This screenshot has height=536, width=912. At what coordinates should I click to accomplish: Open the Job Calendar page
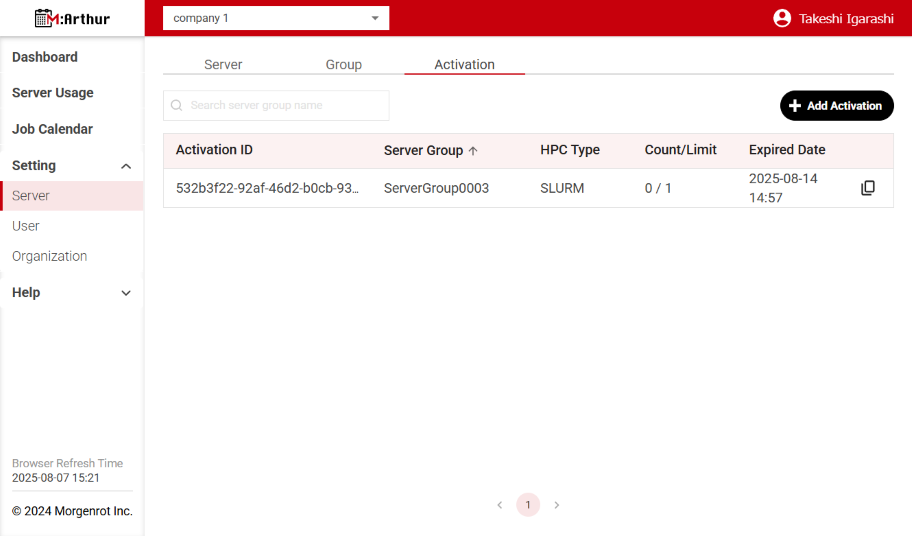(x=52, y=129)
